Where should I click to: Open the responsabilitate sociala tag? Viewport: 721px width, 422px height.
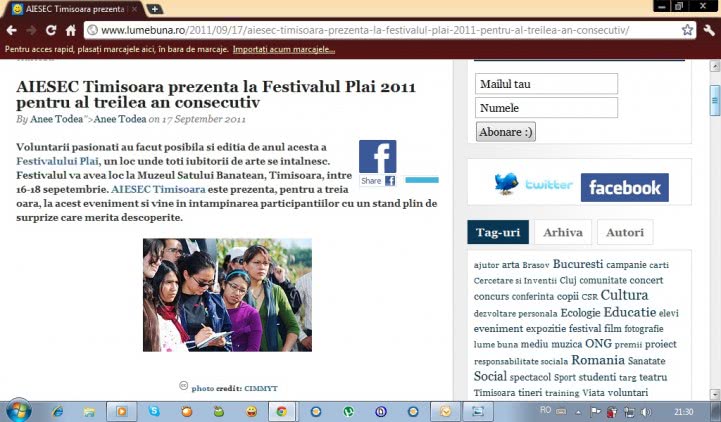click(x=521, y=361)
